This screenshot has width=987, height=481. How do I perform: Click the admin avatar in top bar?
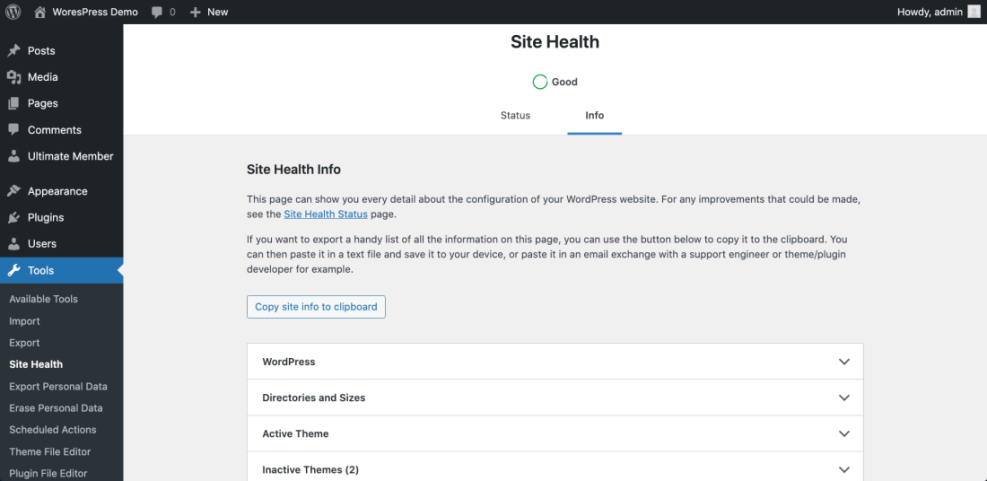tap(974, 12)
